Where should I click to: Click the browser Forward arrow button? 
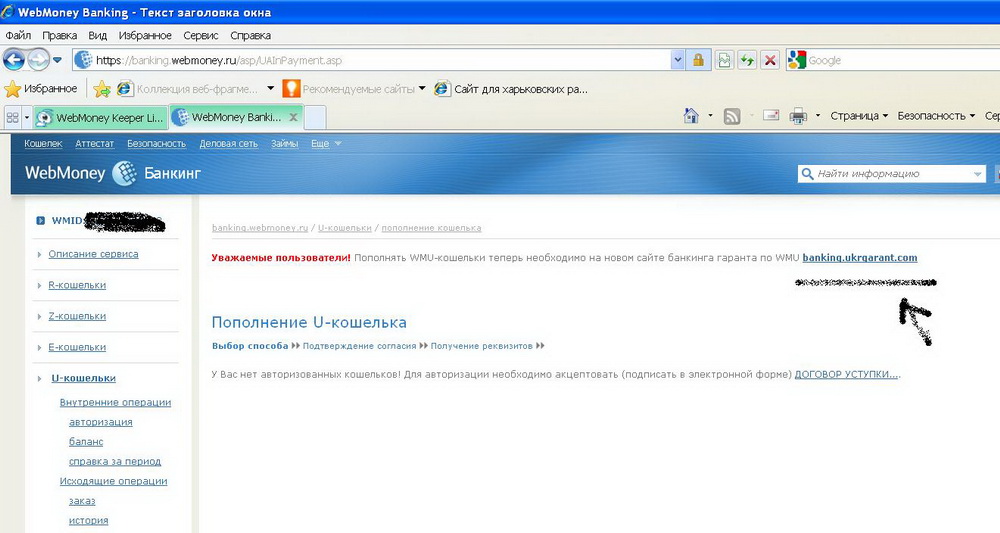(x=38, y=61)
